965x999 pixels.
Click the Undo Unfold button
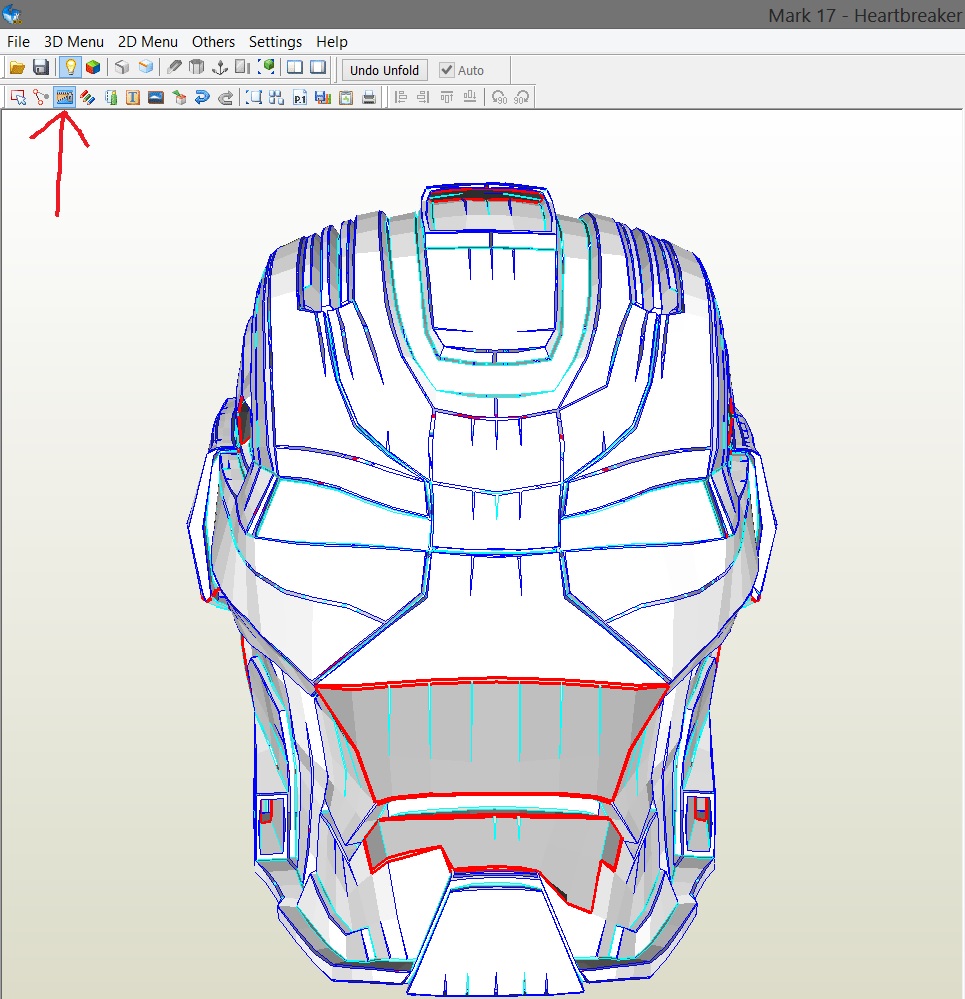point(384,70)
